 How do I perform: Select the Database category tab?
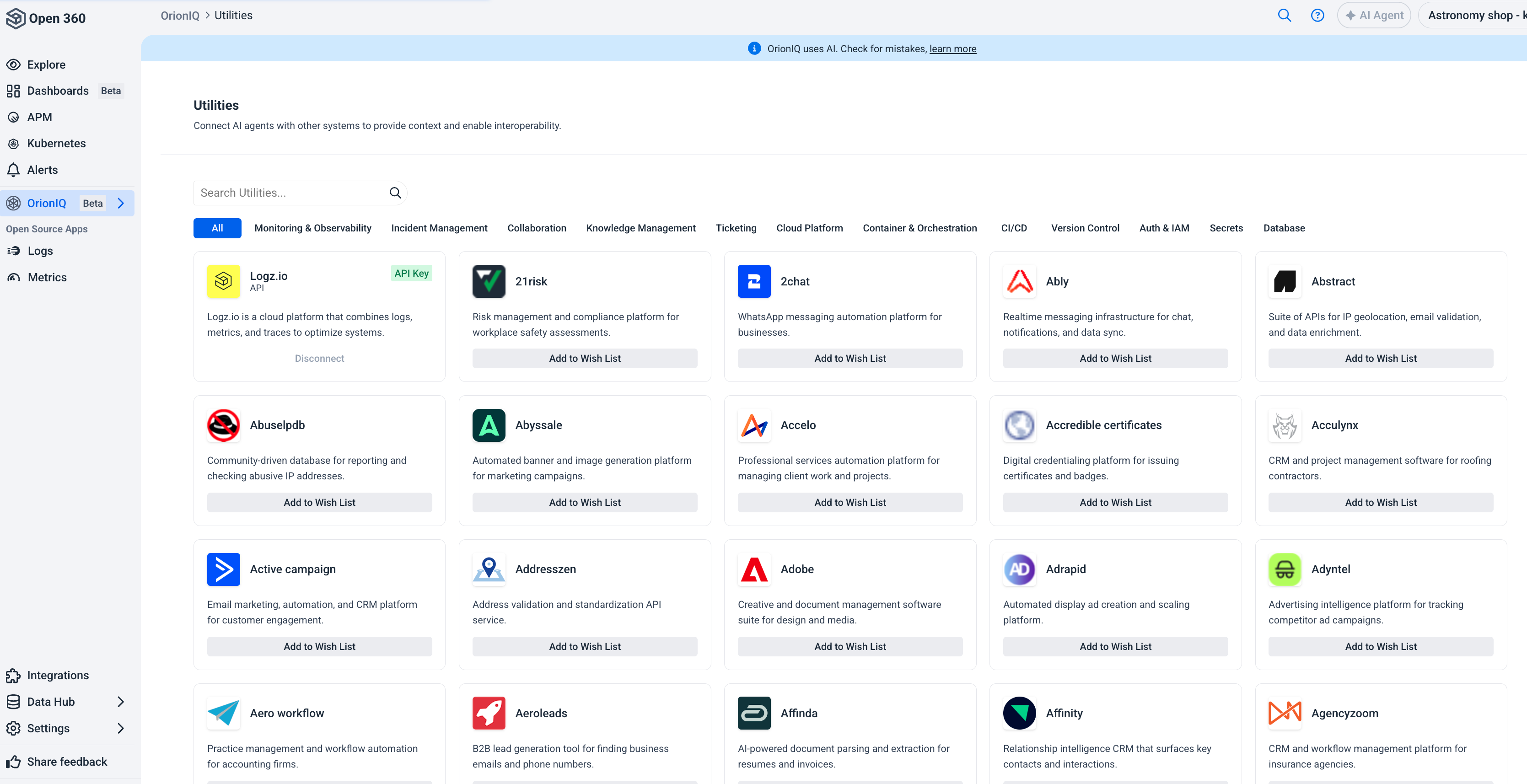click(1284, 228)
